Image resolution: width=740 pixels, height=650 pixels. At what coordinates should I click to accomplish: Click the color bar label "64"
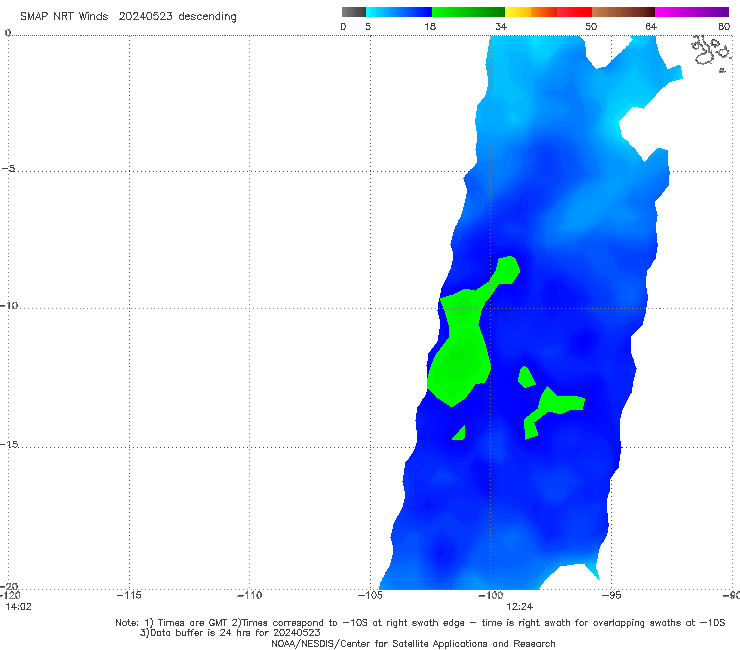651,26
